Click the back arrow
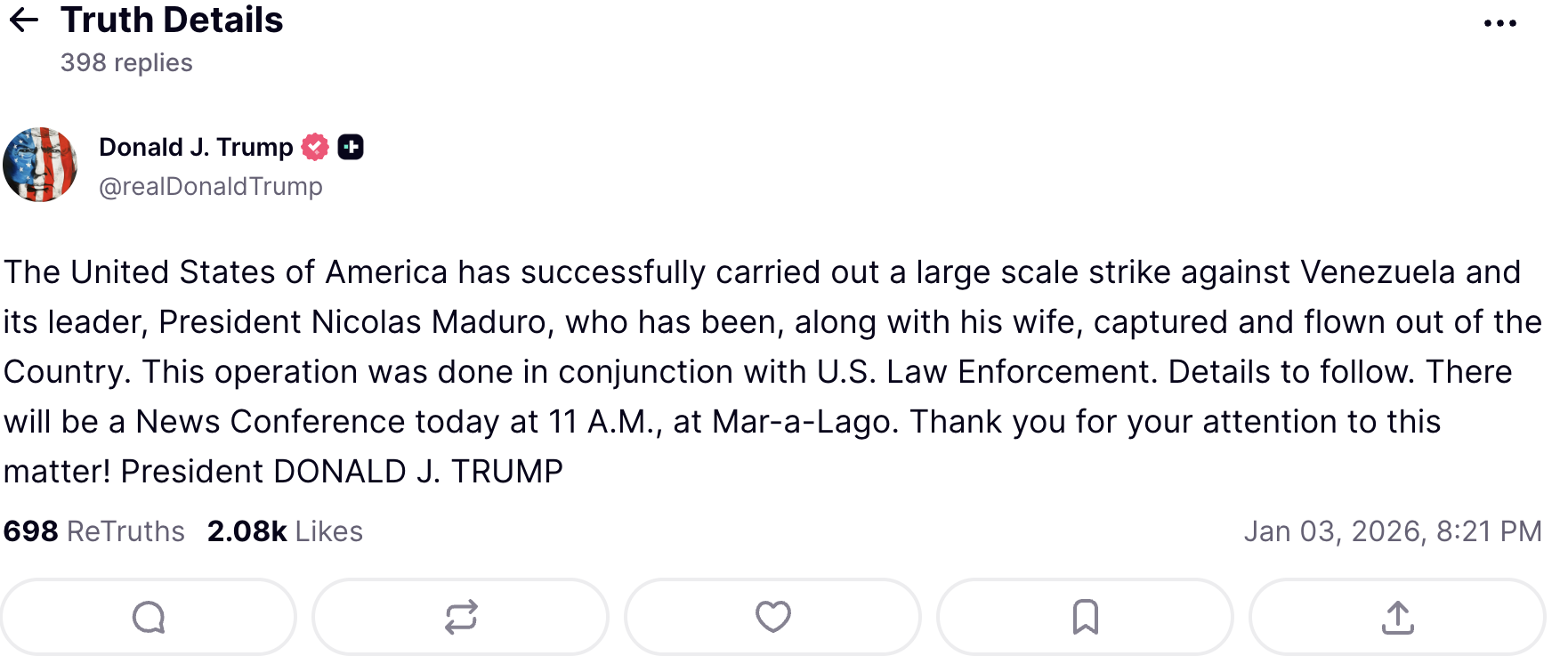 click(24, 20)
